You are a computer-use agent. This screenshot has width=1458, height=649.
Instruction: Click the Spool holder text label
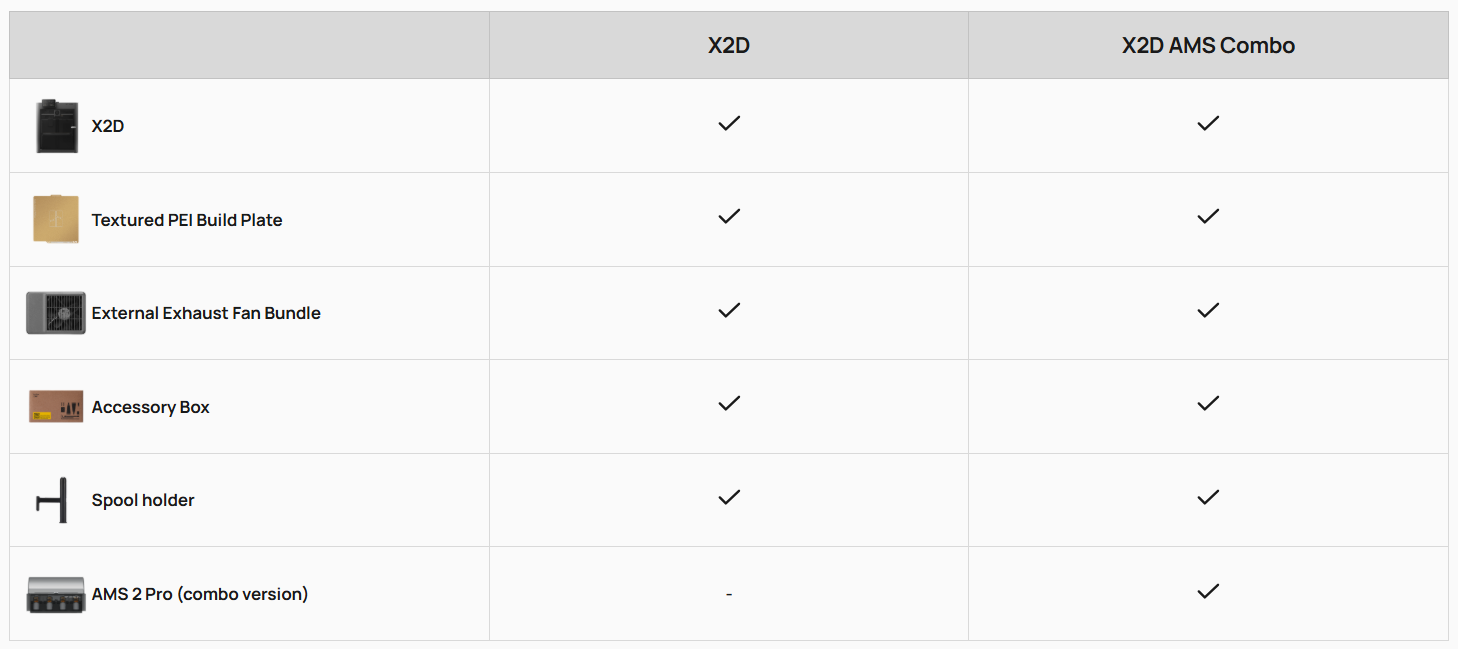(x=143, y=500)
